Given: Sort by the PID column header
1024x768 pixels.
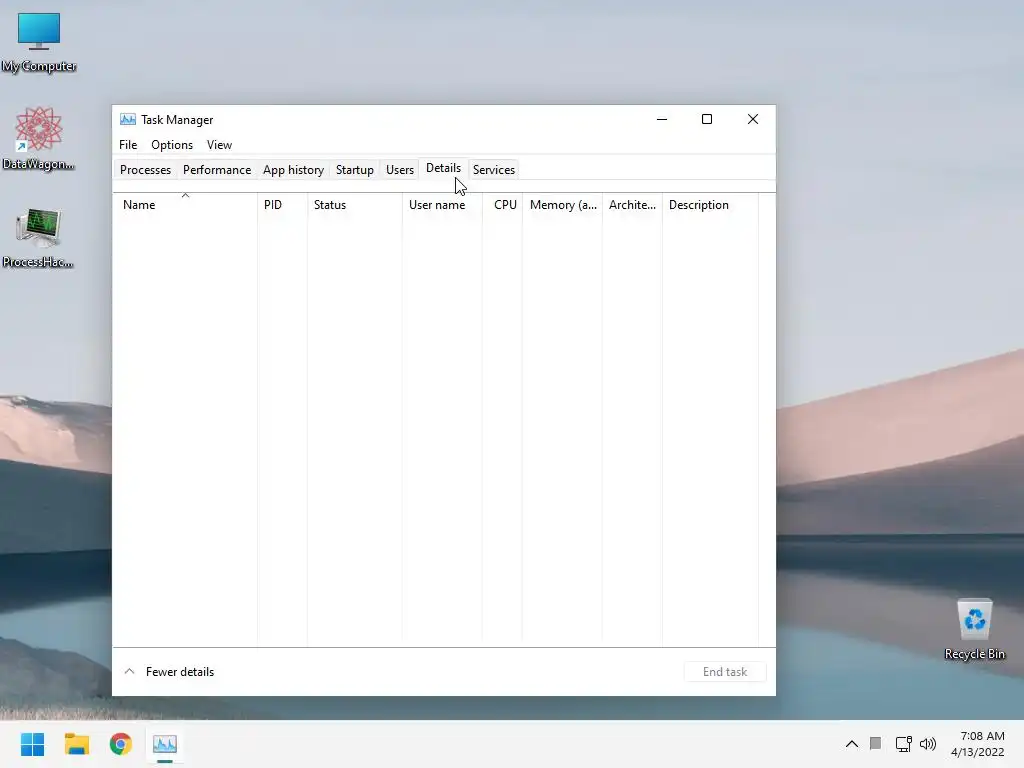Looking at the screenshot, I should tap(282, 205).
